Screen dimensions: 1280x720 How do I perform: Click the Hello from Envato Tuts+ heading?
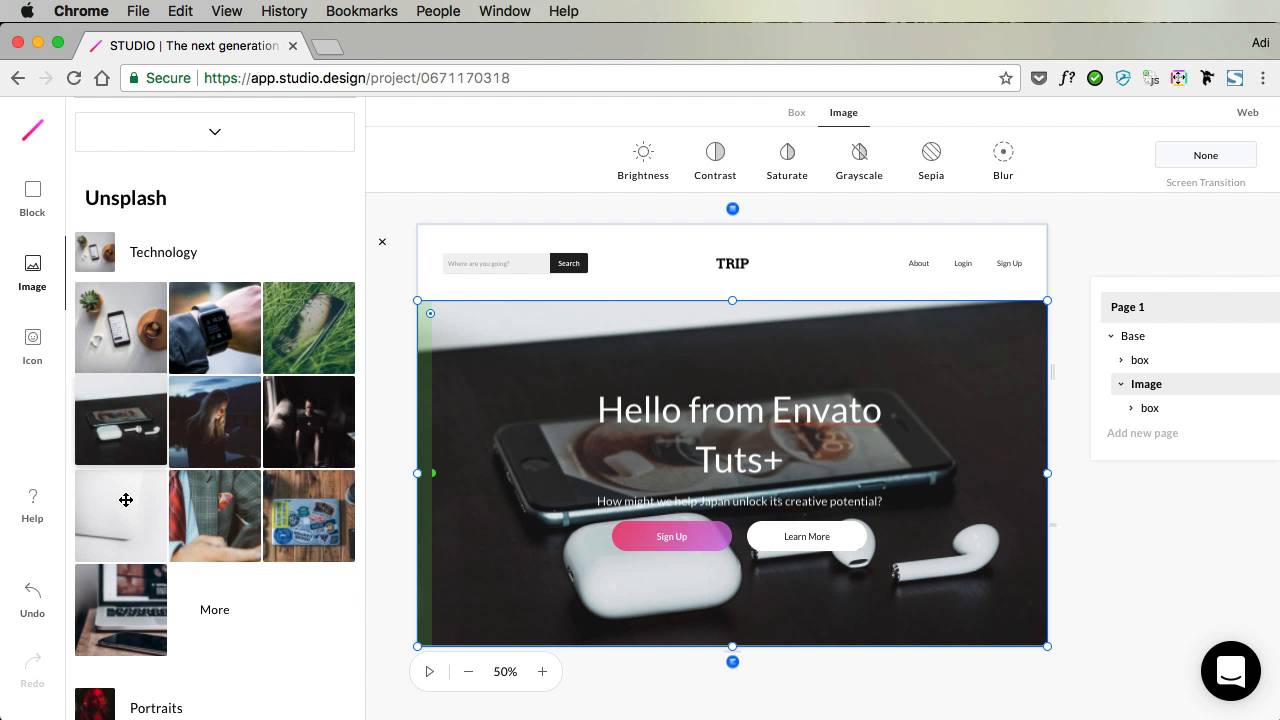[739, 435]
